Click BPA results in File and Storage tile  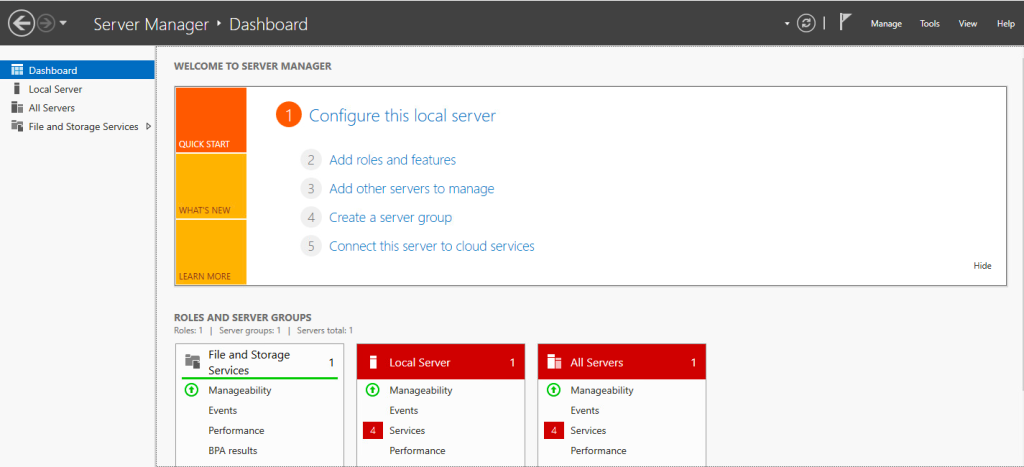click(x=232, y=451)
